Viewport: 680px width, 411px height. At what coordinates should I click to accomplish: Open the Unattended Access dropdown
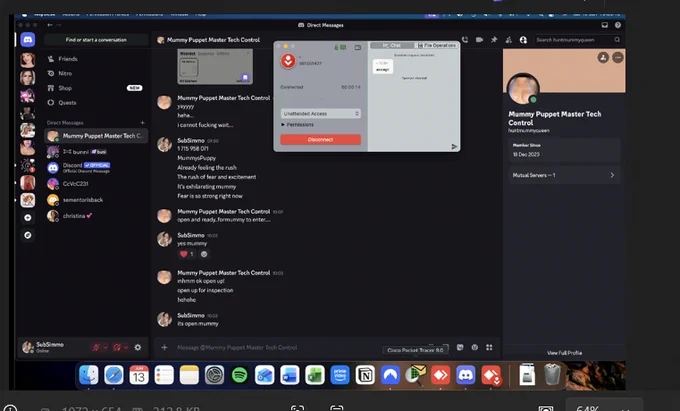point(320,114)
